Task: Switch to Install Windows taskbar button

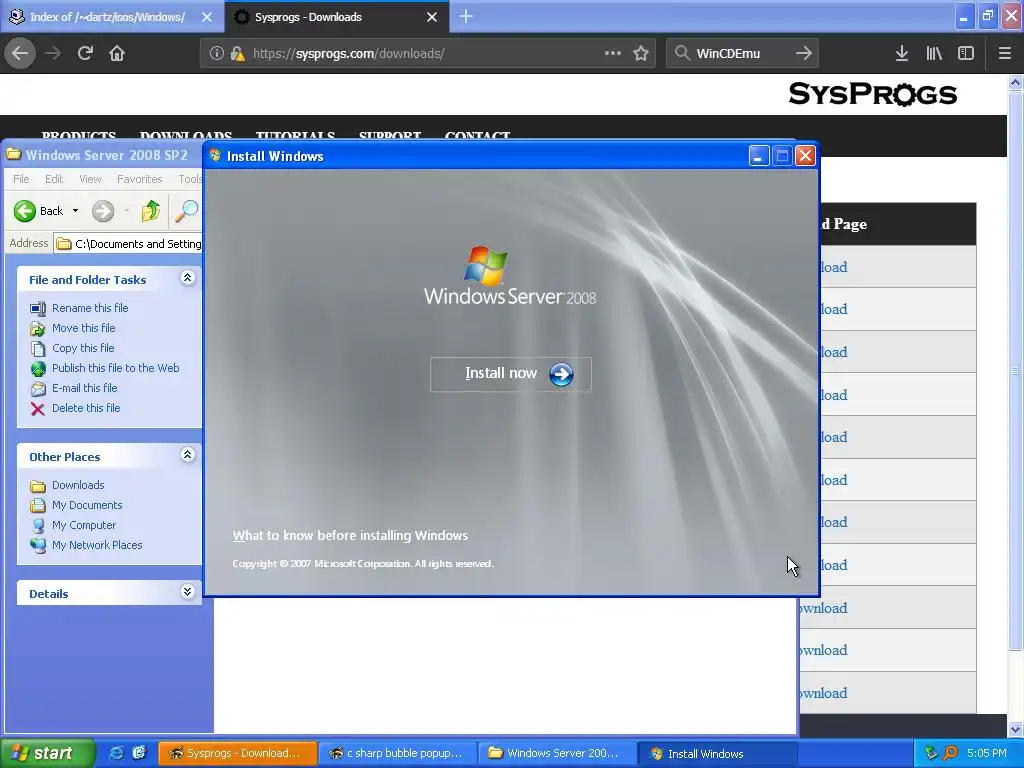Action: click(717, 753)
